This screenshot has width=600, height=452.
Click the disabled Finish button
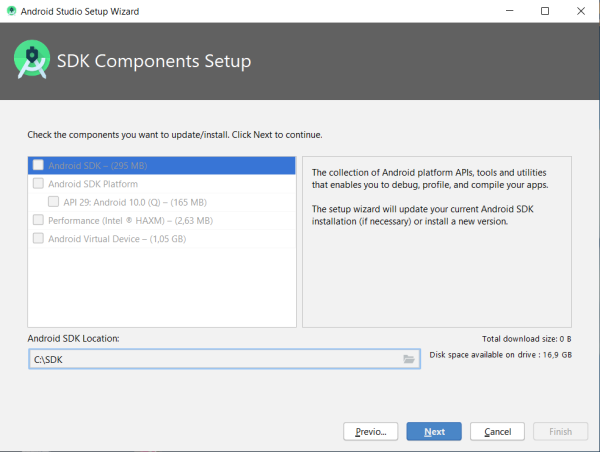pos(560,431)
